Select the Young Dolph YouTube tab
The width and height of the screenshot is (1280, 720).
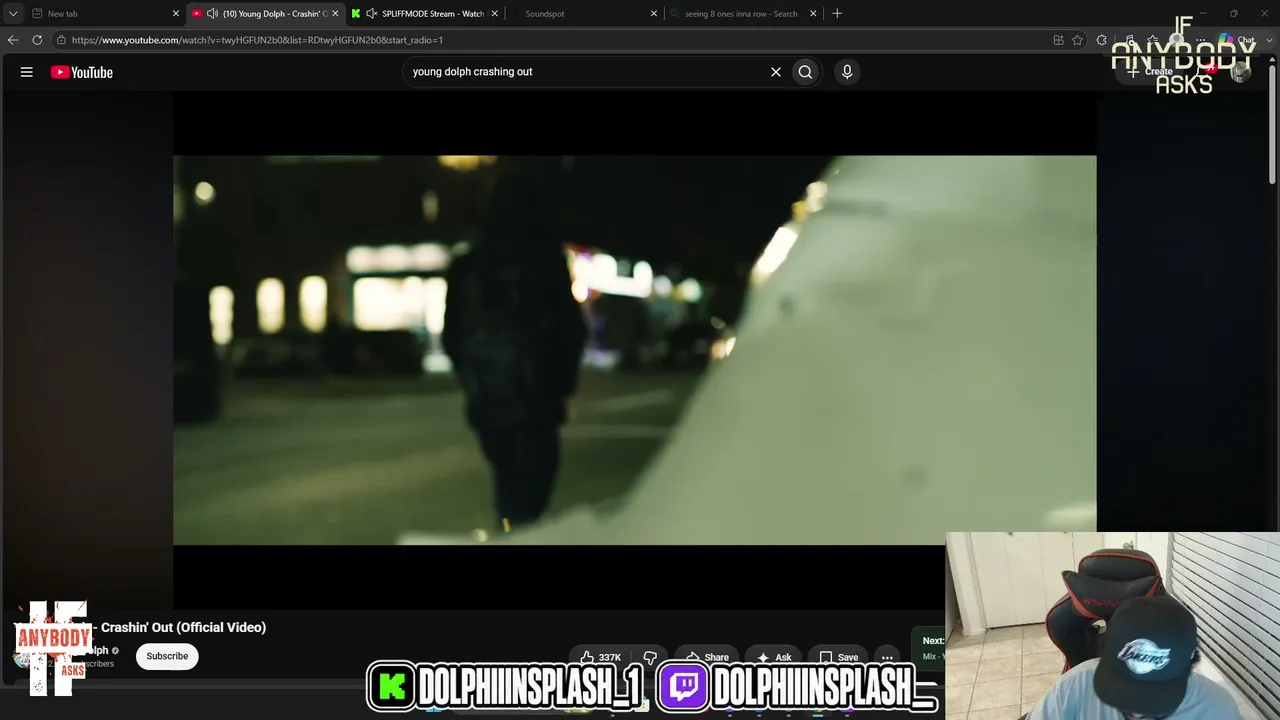click(x=265, y=14)
